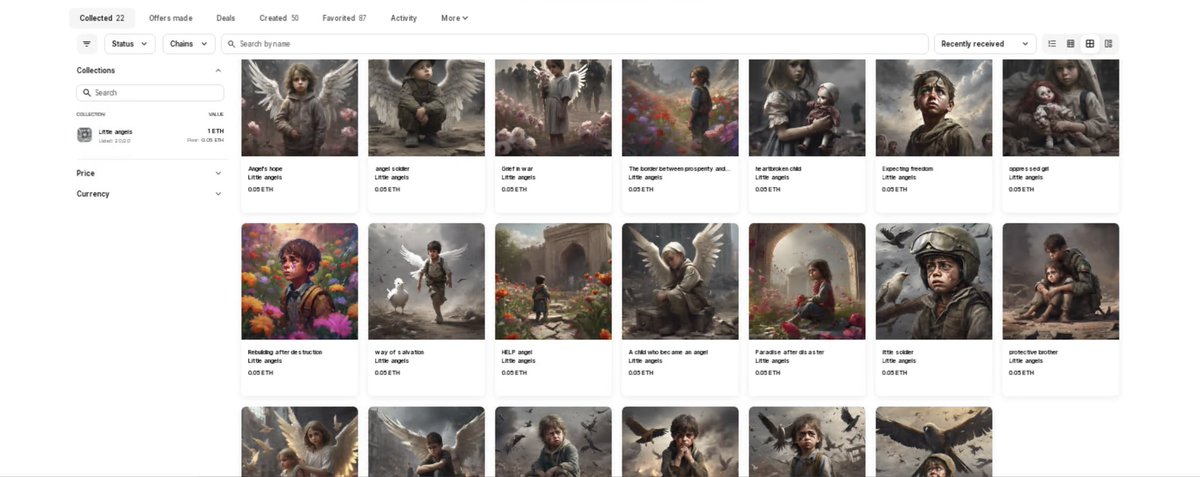Click 0.05 ETH price under HELP angel

(x=515, y=372)
